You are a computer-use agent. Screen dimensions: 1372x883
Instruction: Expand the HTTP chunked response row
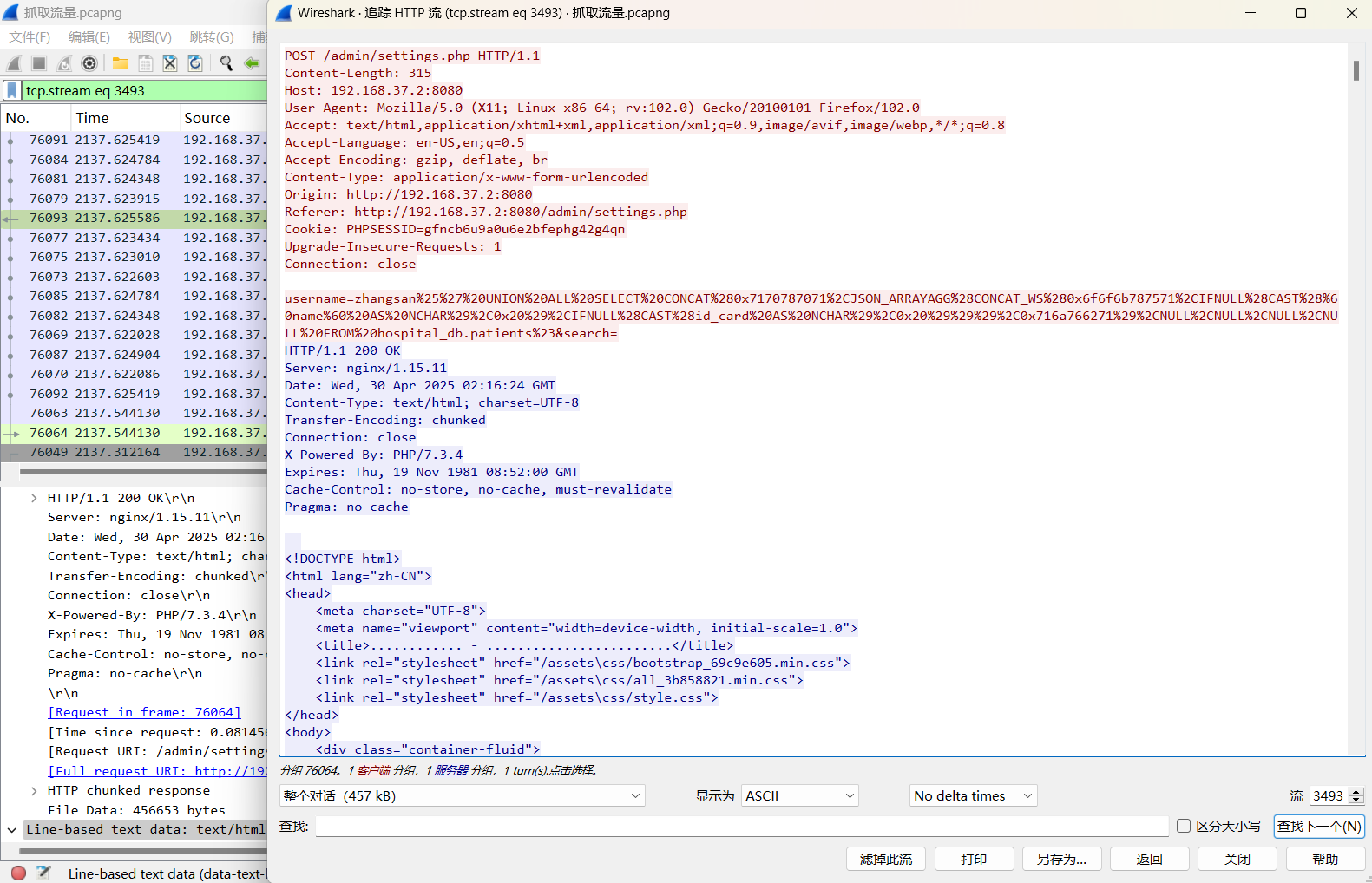tap(34, 790)
